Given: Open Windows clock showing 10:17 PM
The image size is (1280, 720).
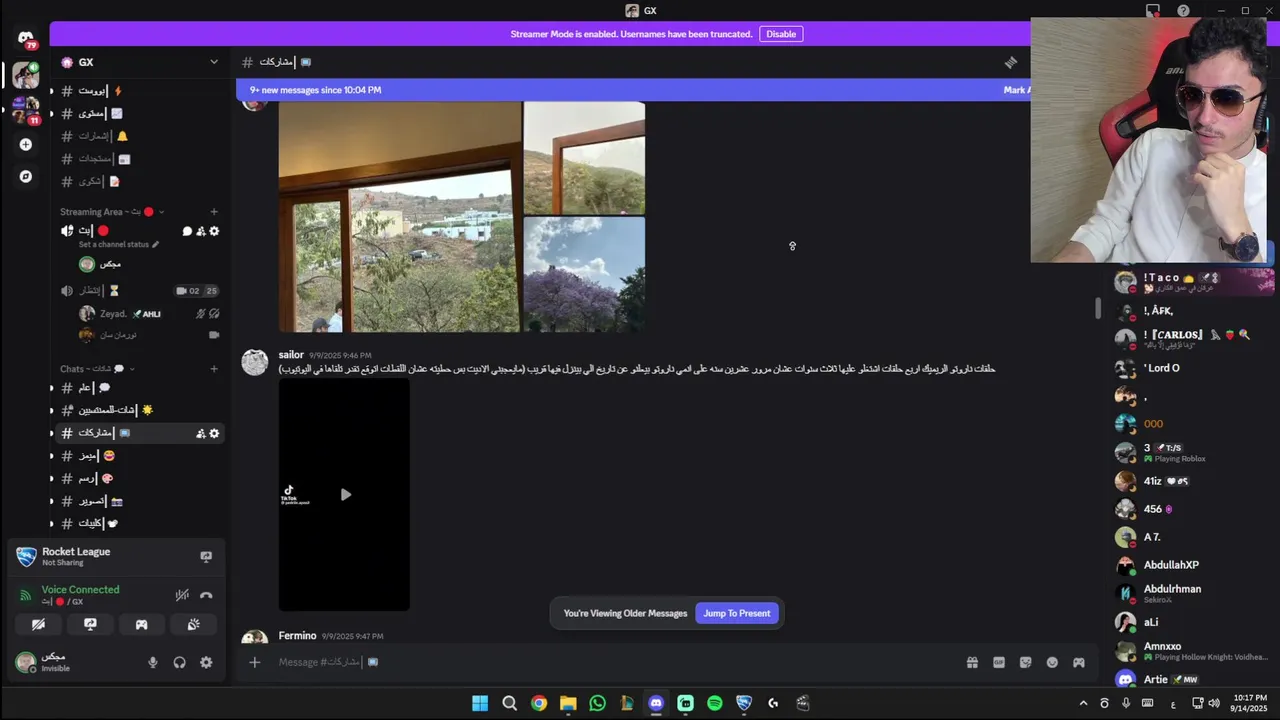Looking at the screenshot, I should 1250,703.
